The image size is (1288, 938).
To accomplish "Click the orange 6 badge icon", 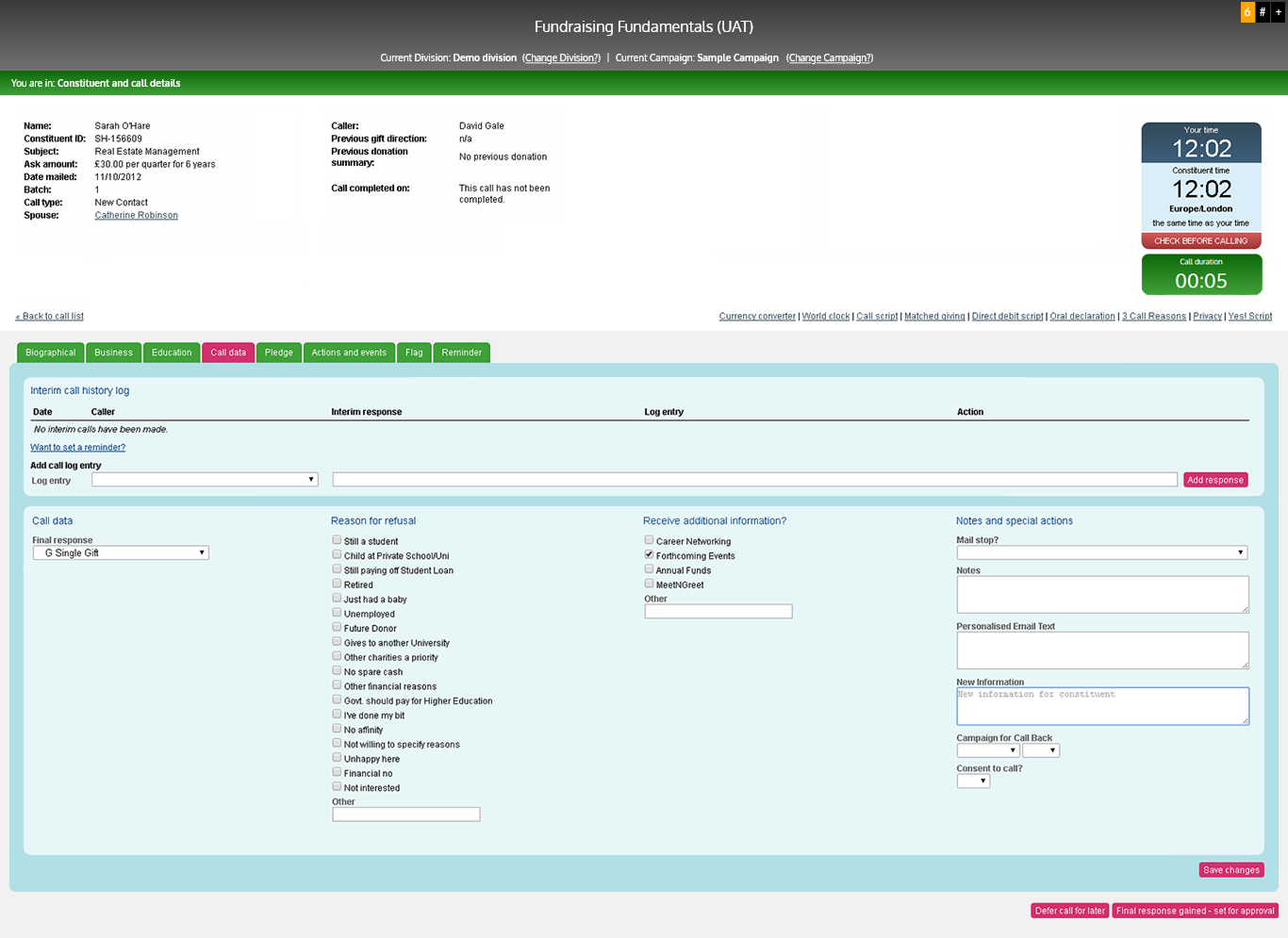I will click(1247, 12).
